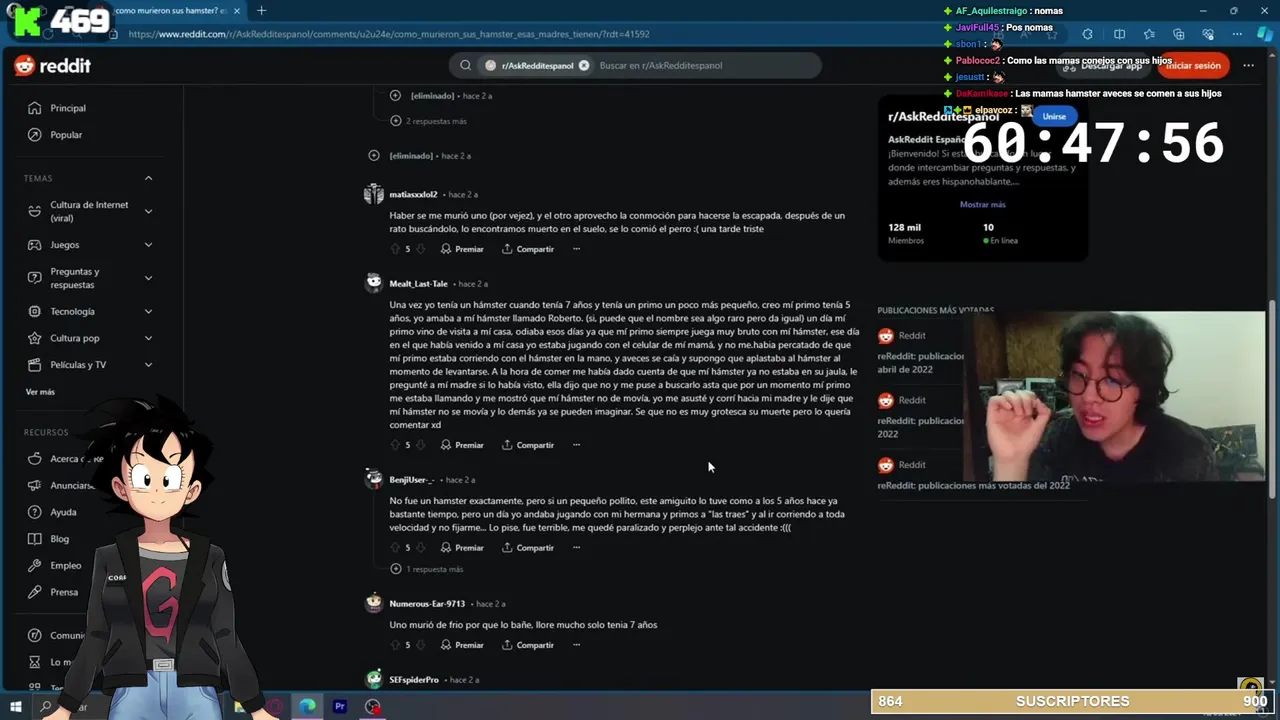Downvote matiasxxdol2's comment
This screenshot has height=720, width=1280.
tap(420, 249)
